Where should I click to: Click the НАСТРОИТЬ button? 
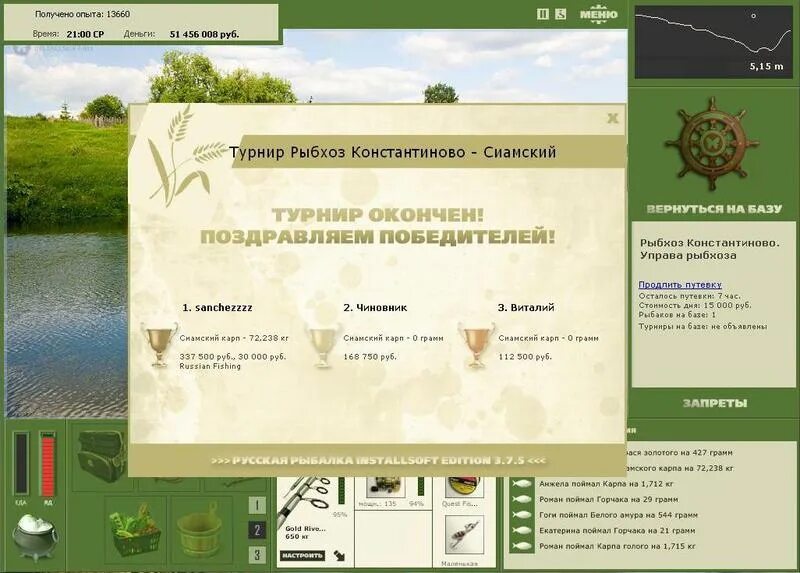[x=302, y=555]
